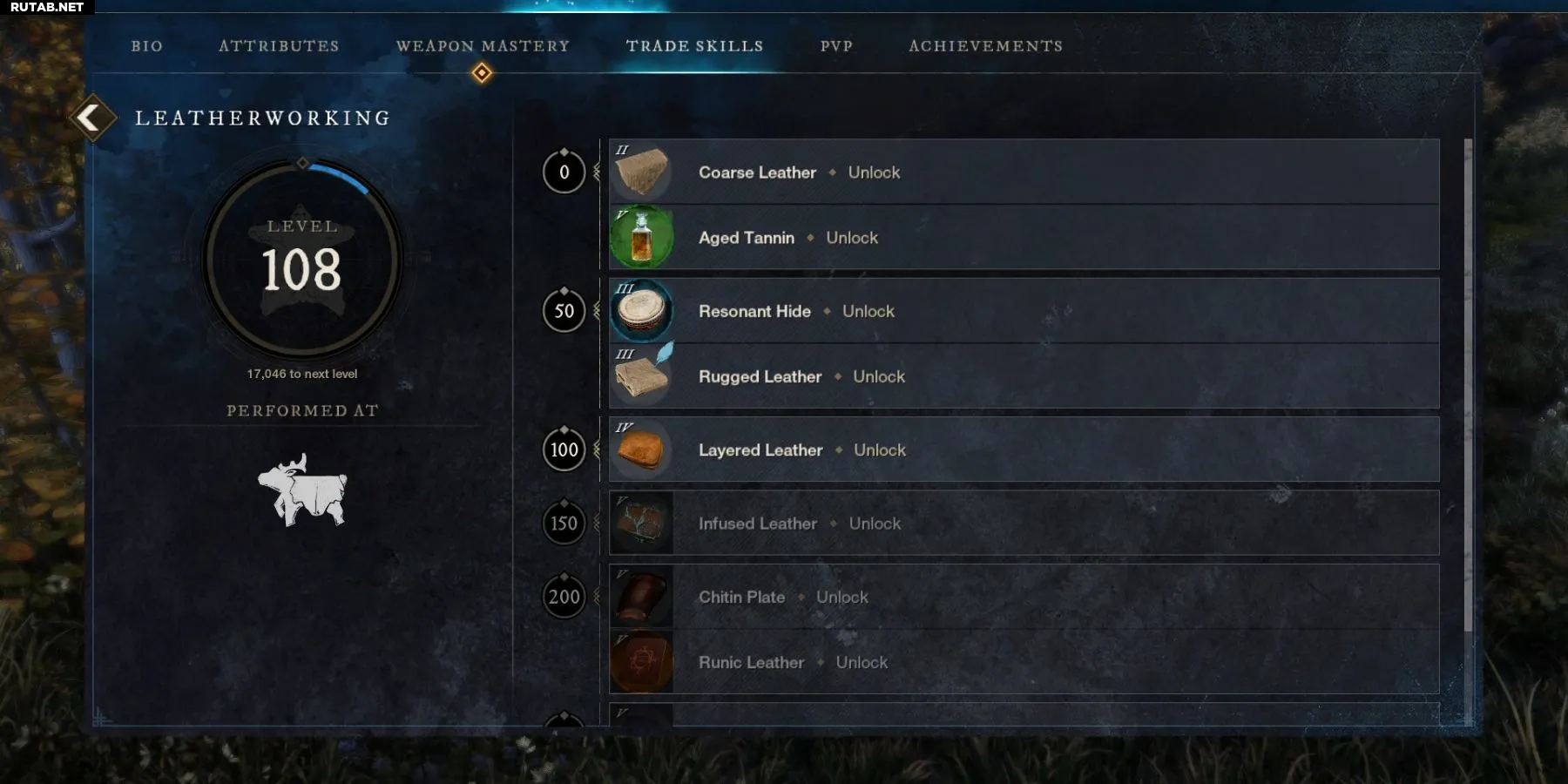Click the Runic Leather icon
The width and height of the screenshot is (1568, 784).
[642, 662]
